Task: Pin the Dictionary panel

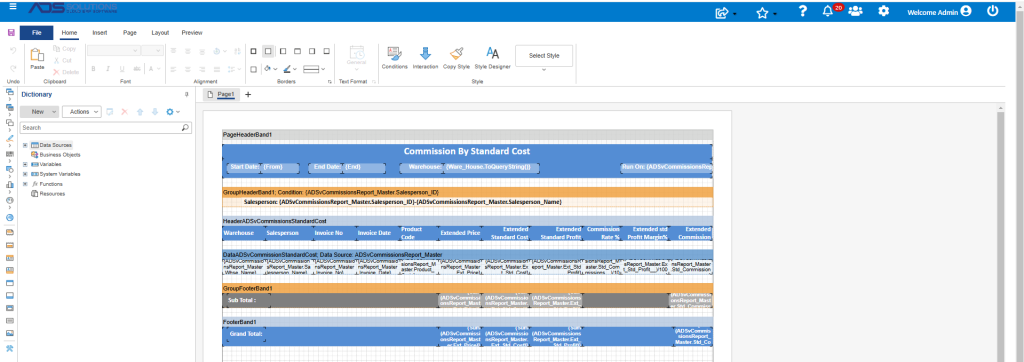Action: point(187,95)
